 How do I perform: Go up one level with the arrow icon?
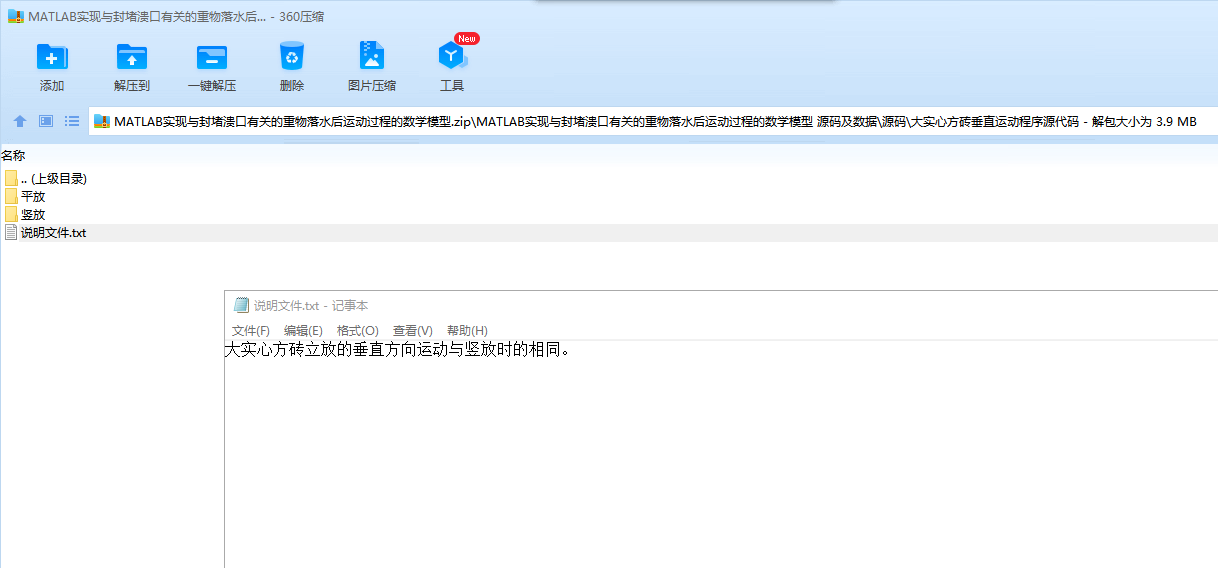pos(19,121)
